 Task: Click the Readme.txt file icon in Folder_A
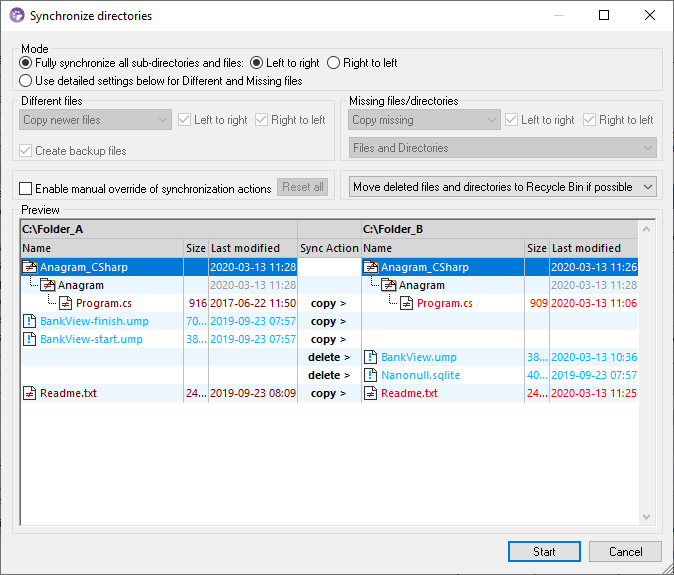coord(30,393)
